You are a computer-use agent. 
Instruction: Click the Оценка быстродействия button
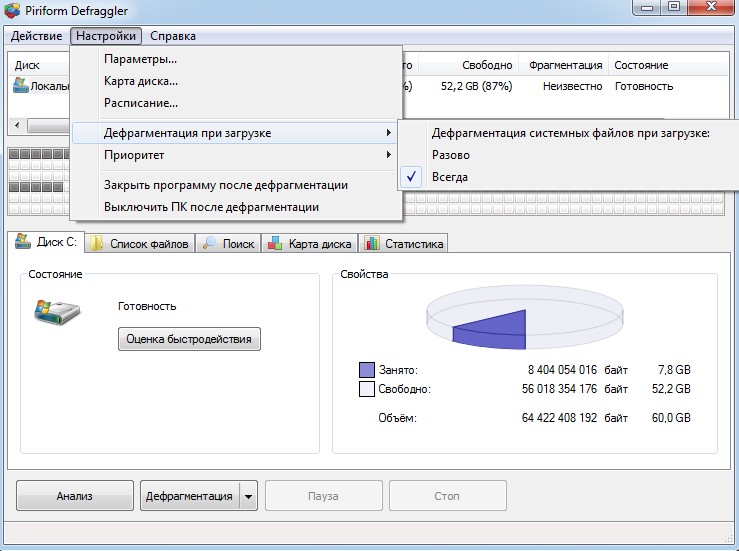click(189, 339)
